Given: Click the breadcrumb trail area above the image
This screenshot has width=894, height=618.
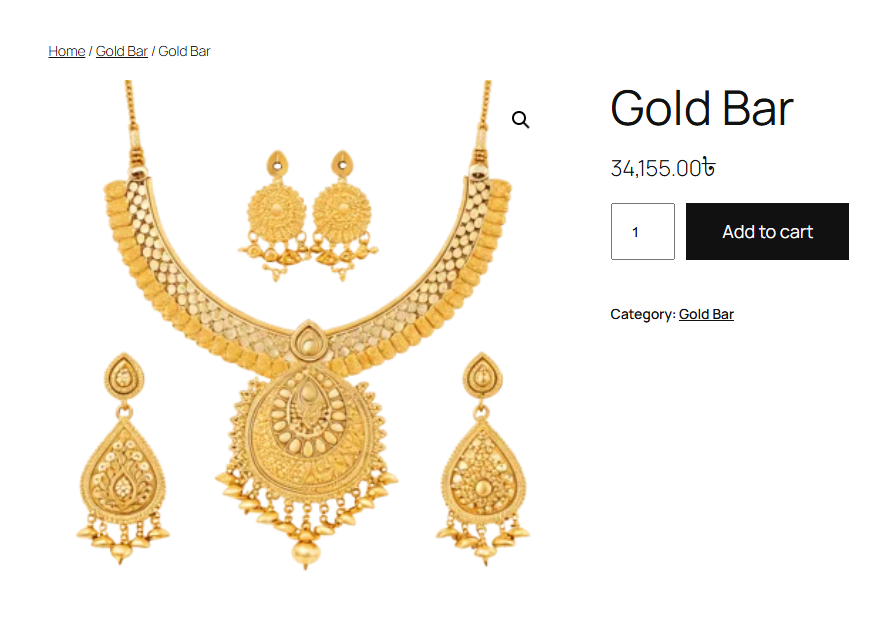Looking at the screenshot, I should [x=130, y=51].
